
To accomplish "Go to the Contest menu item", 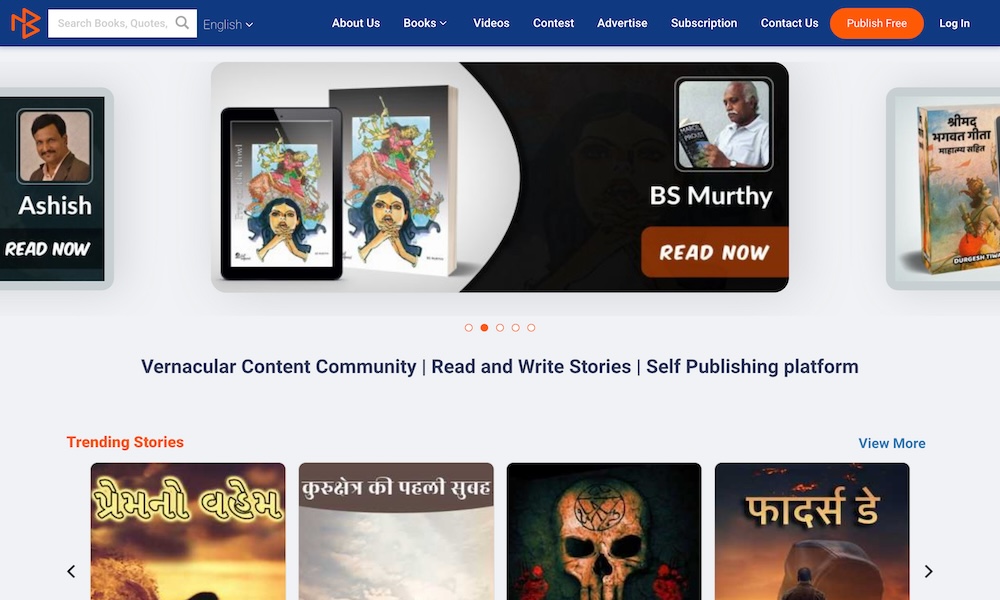I will pos(554,23).
